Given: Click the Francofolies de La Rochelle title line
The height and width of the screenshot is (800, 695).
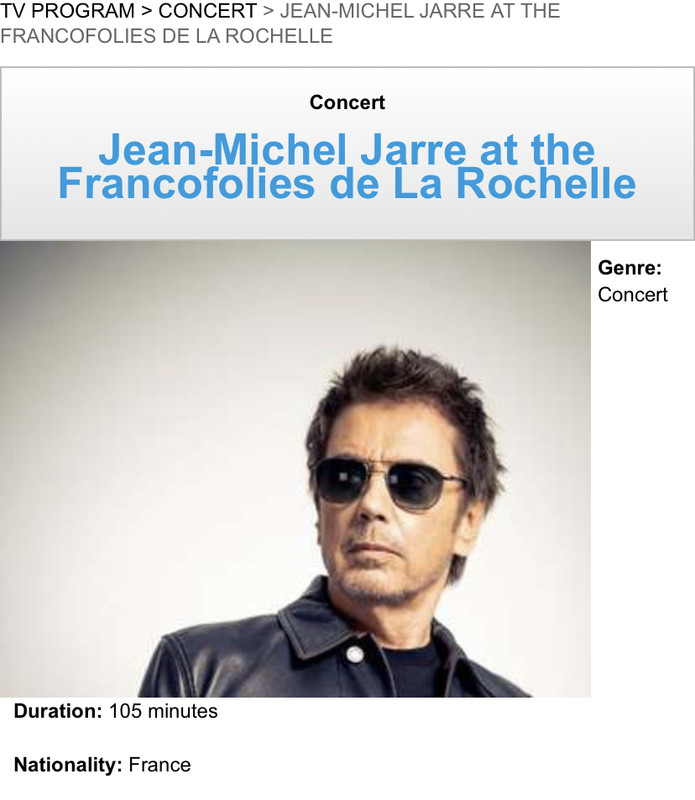Looking at the screenshot, I should pos(347,183).
